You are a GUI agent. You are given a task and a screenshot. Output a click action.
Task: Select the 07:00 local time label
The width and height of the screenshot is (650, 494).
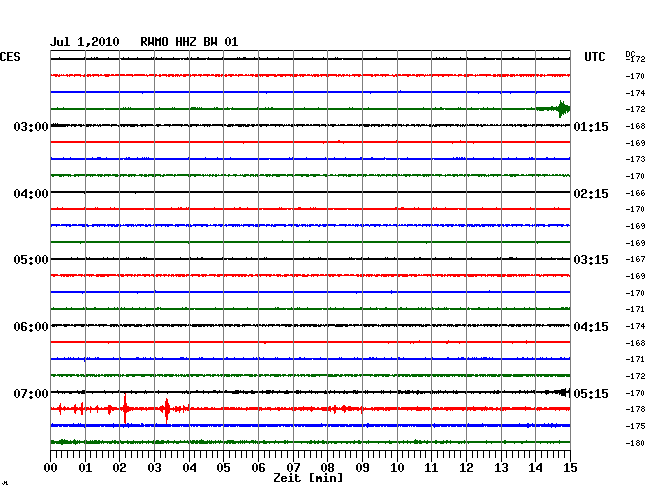point(31,393)
